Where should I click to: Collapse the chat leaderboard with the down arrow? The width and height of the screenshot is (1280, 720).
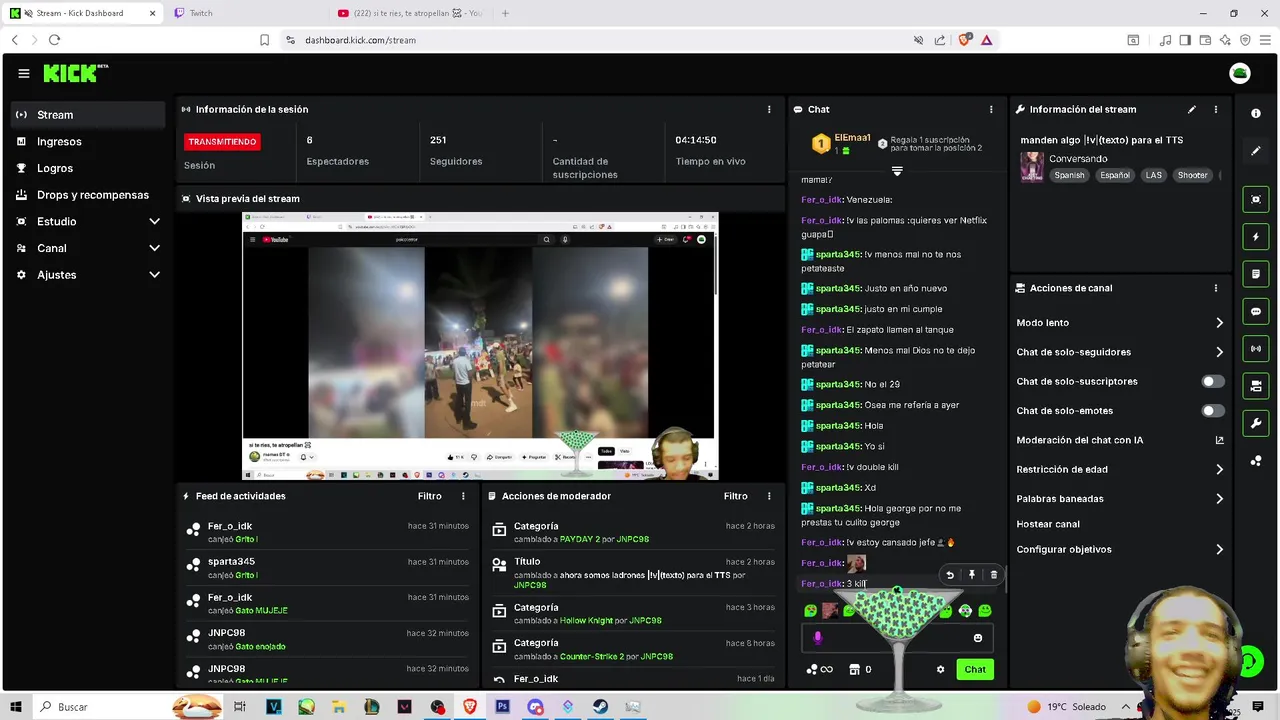(x=897, y=172)
